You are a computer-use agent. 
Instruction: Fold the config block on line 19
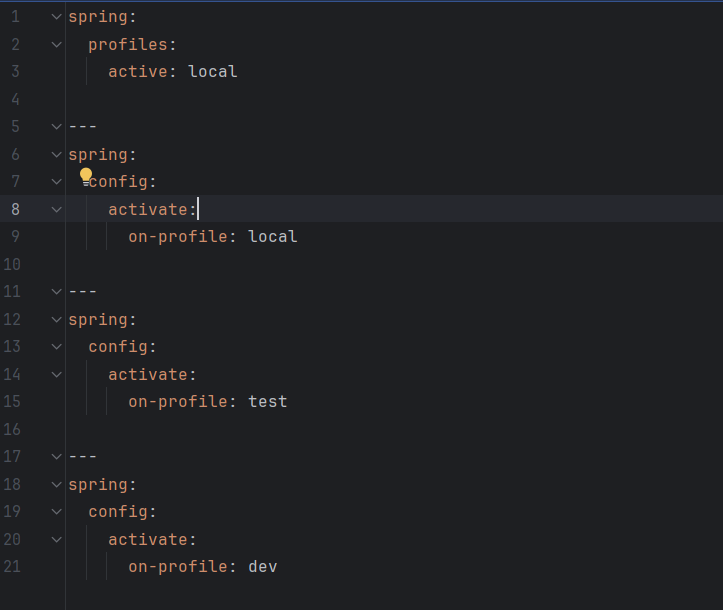(56, 512)
